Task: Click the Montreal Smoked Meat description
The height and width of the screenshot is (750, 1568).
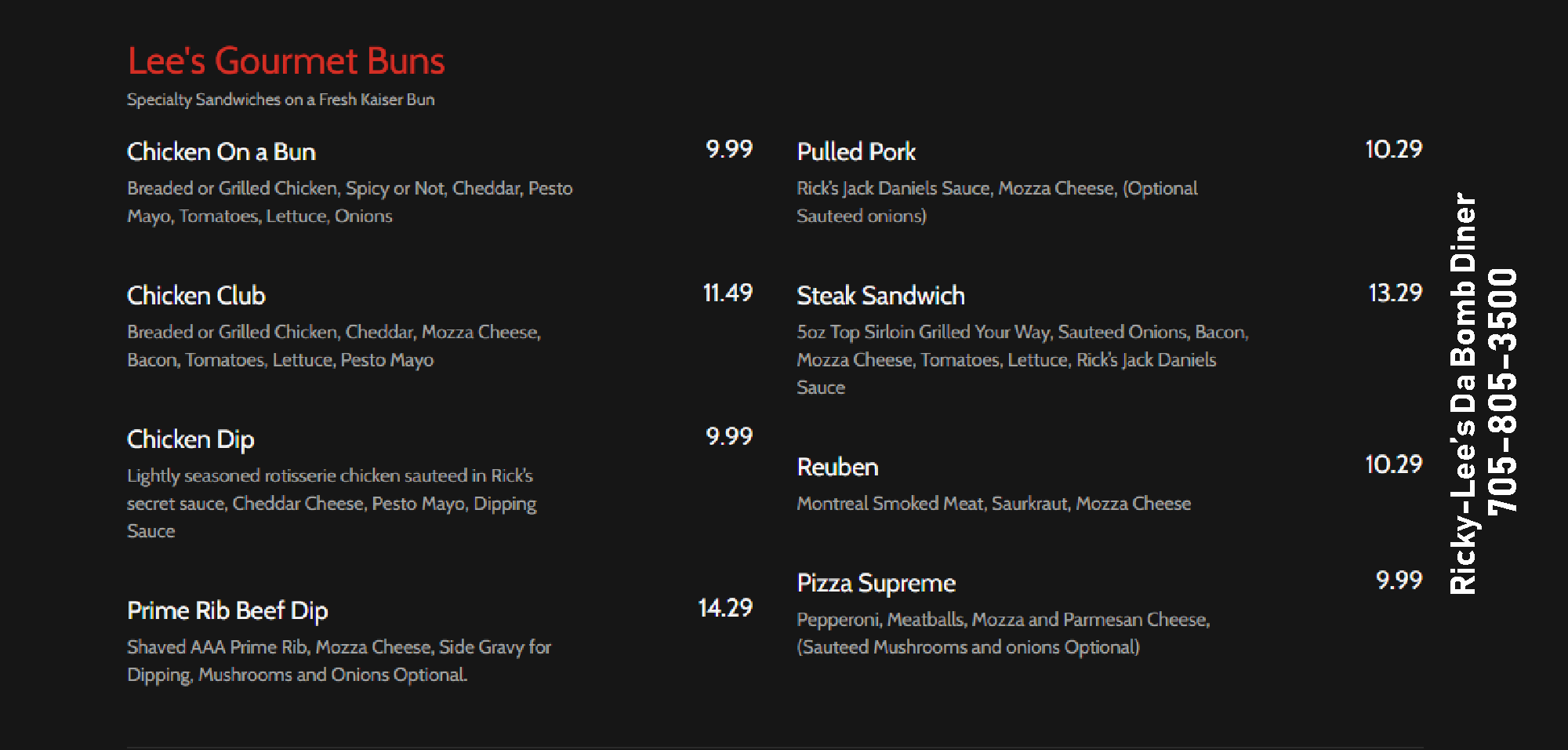Action: [x=993, y=504]
